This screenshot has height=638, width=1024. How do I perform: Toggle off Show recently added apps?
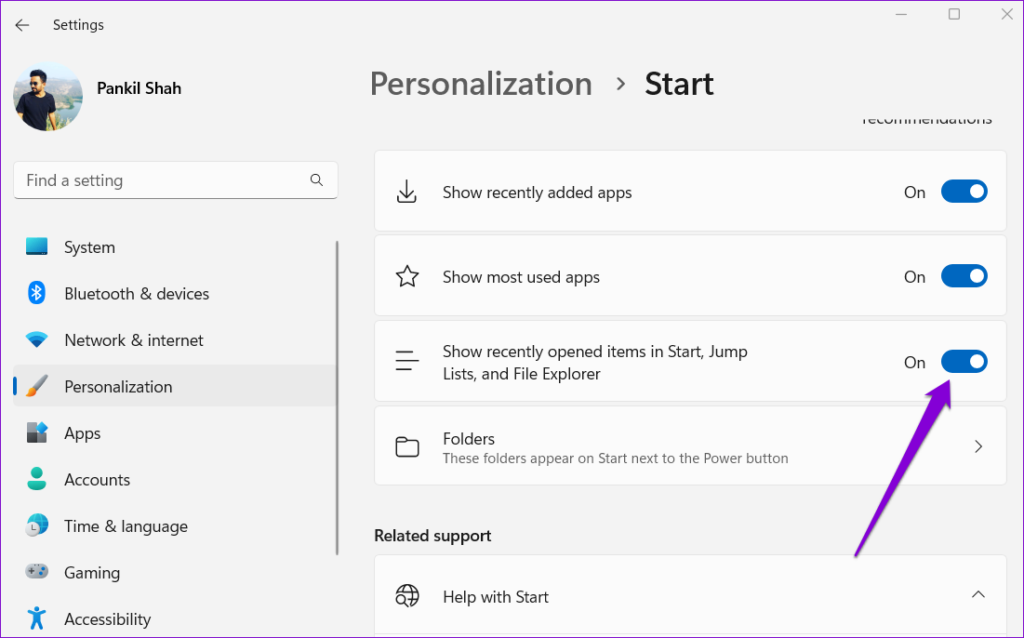[963, 191]
